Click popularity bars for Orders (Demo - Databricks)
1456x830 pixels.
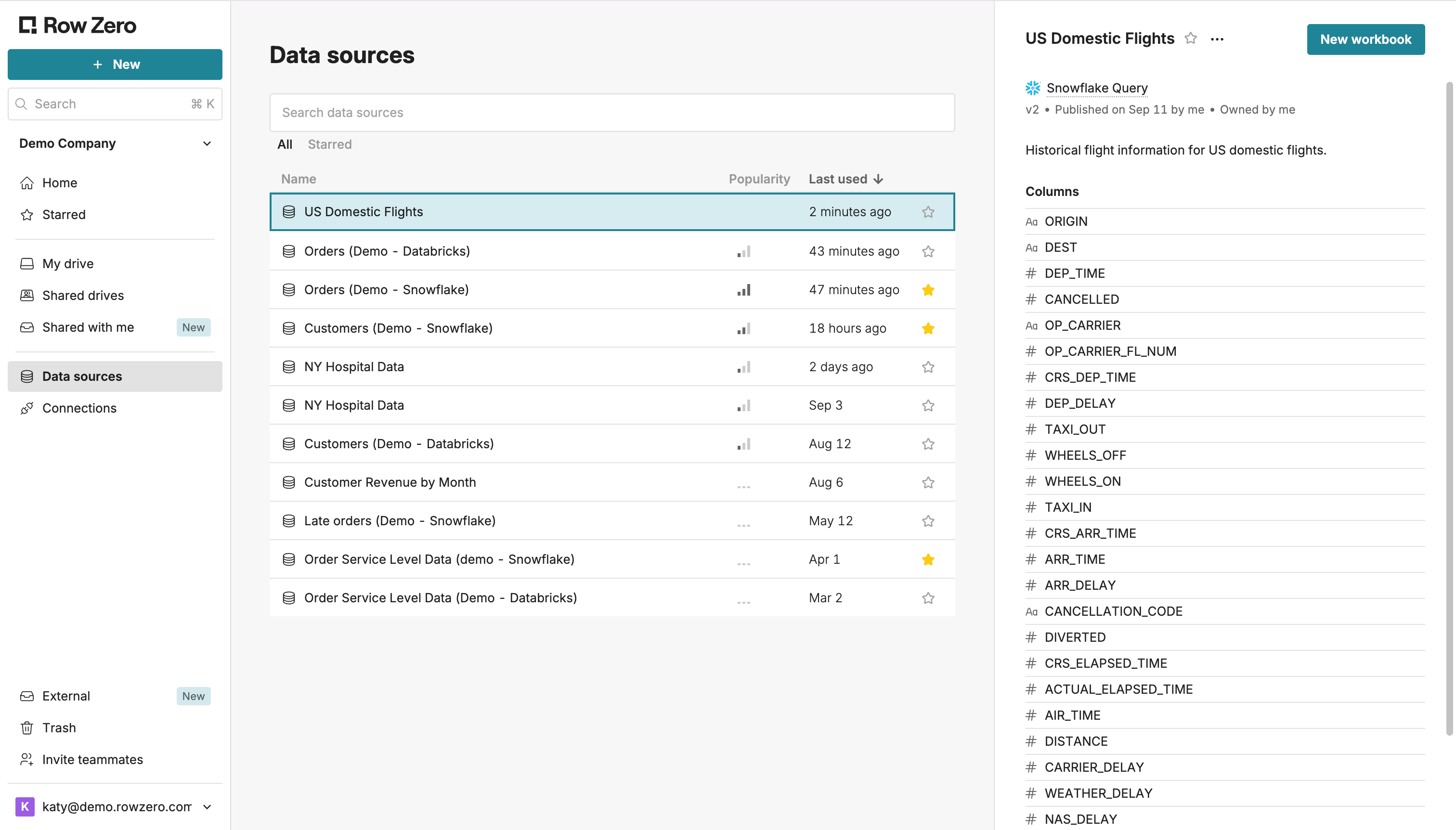pyautogui.click(x=744, y=251)
